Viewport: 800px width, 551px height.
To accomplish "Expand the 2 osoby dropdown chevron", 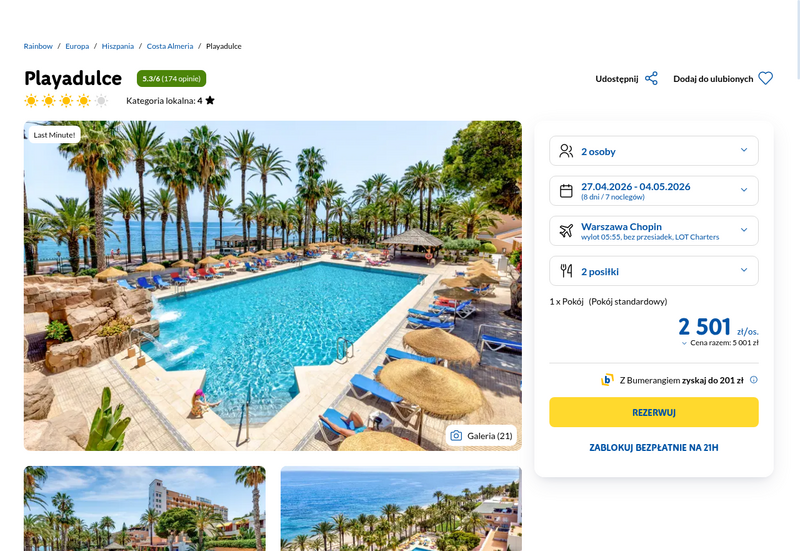I will click(x=744, y=150).
